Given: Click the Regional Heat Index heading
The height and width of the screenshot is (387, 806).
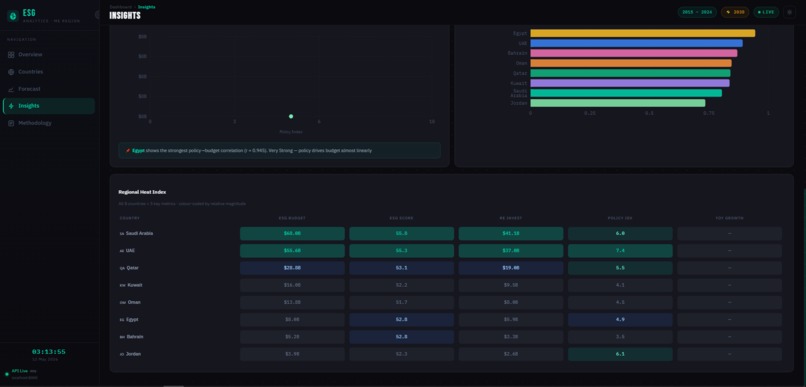Looking at the screenshot, I should click(x=142, y=192).
